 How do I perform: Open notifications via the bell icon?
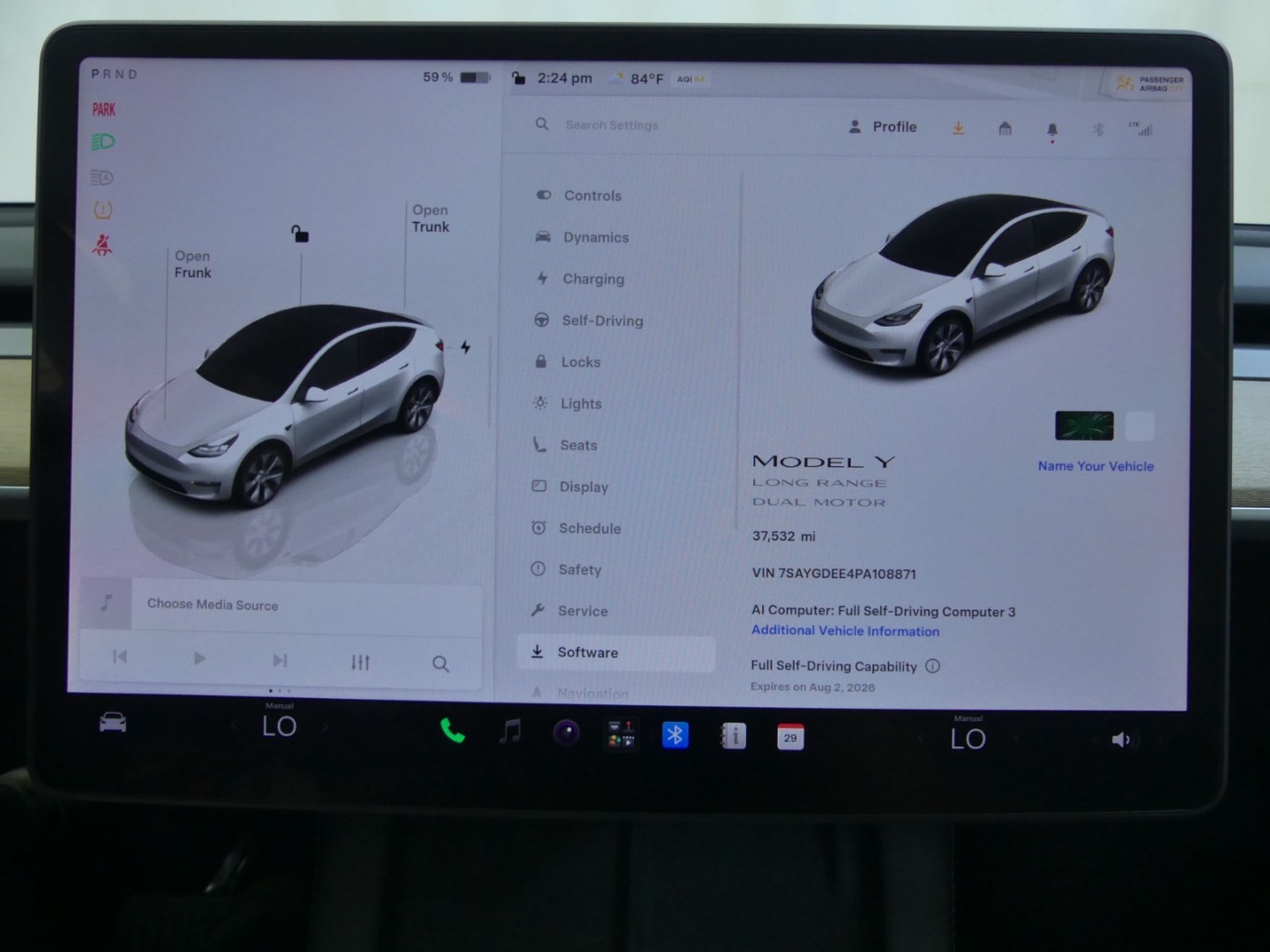(x=1052, y=131)
